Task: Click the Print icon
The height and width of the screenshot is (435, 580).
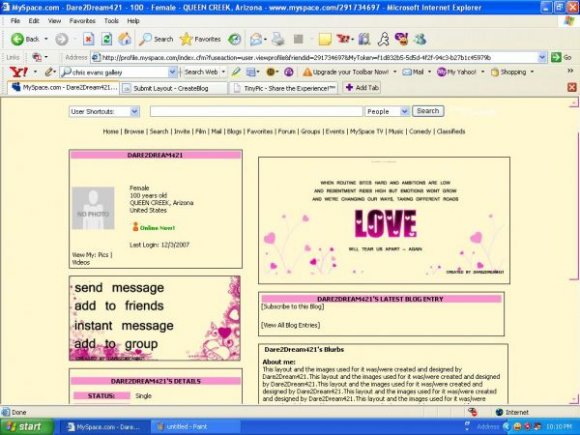Action: [x=278, y=39]
